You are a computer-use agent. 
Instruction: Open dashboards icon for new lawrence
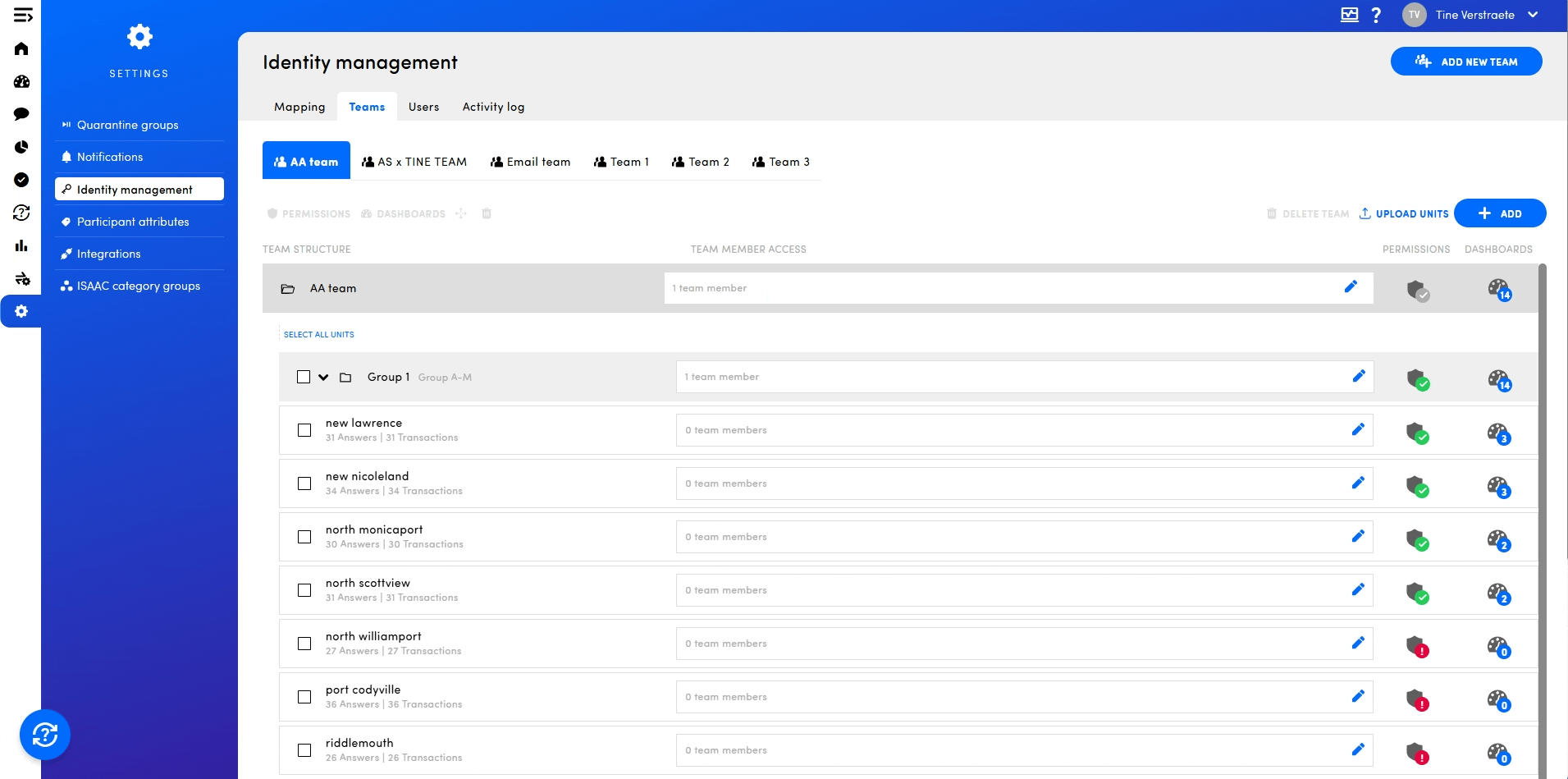[x=1498, y=433]
